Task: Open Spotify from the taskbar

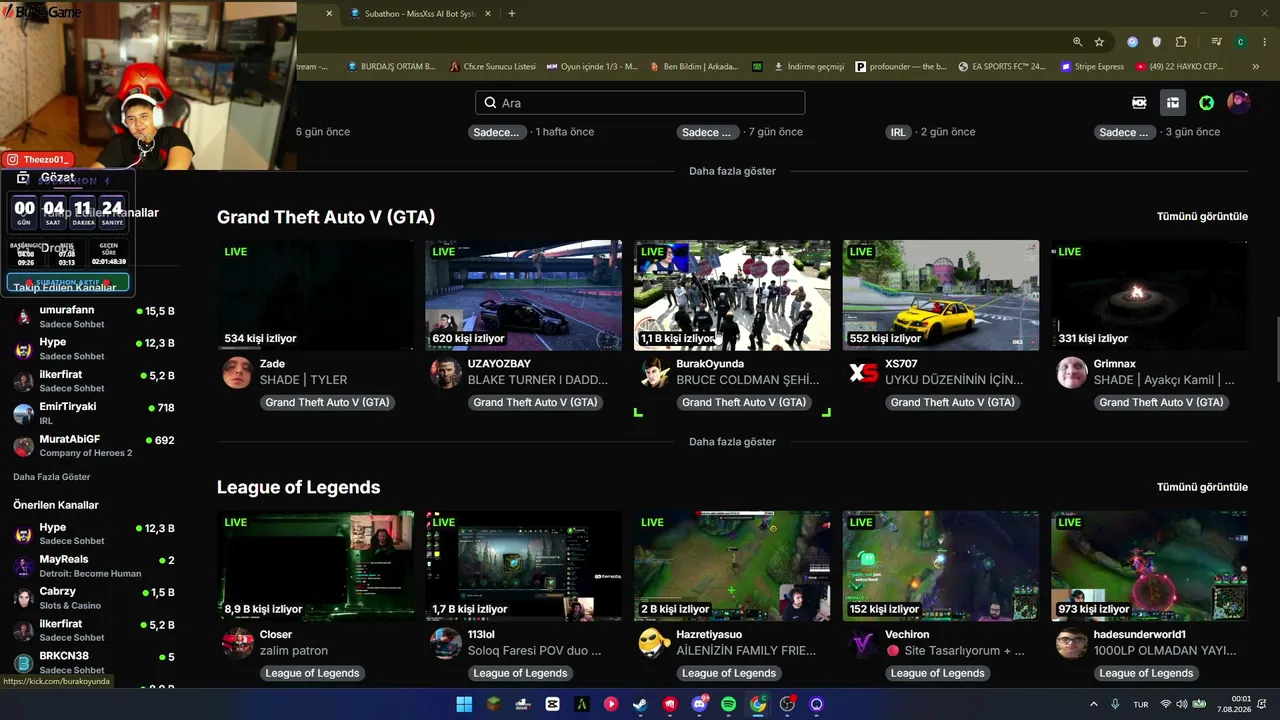Action: click(728, 704)
